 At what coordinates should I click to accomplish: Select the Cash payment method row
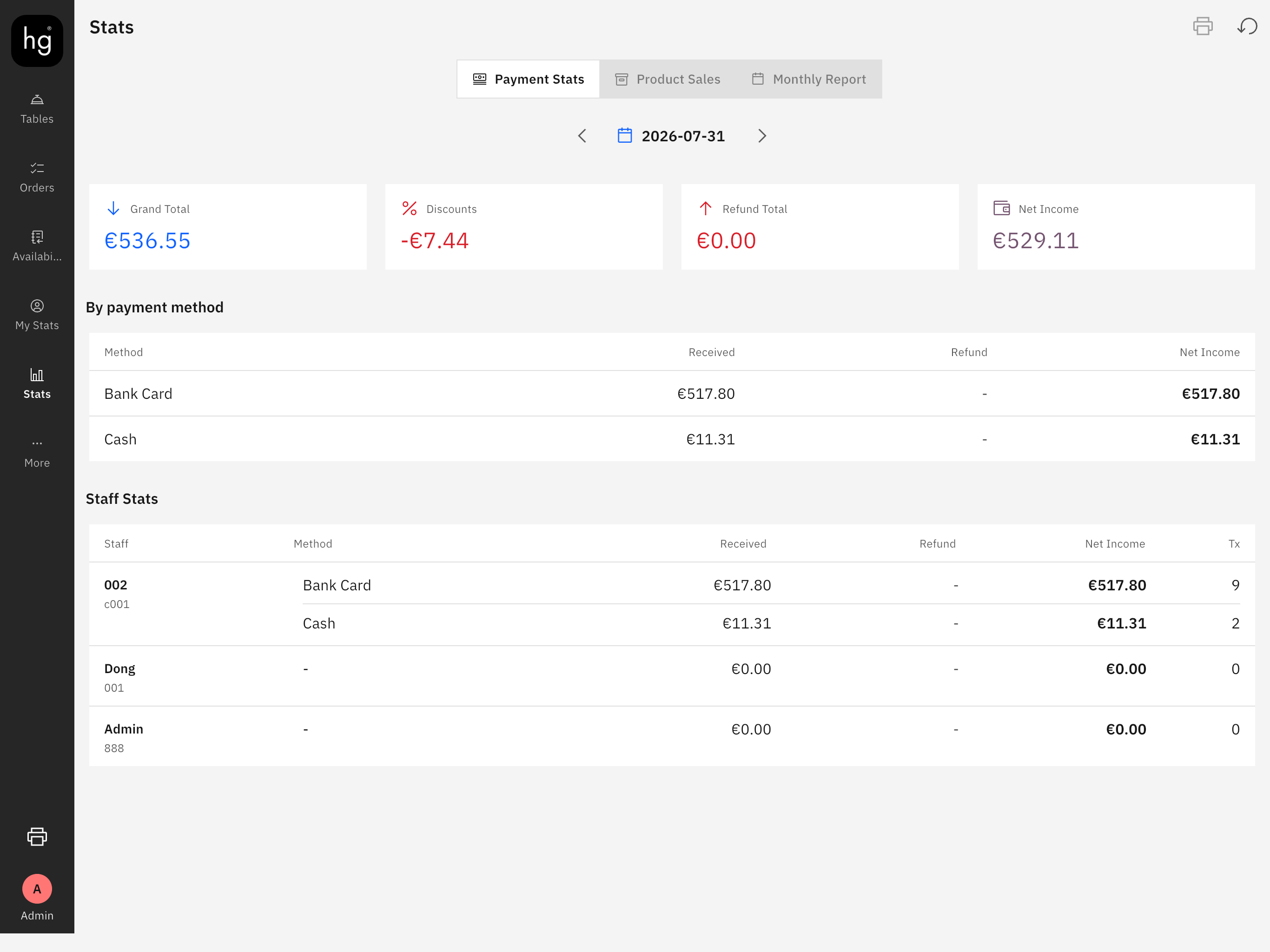click(672, 439)
